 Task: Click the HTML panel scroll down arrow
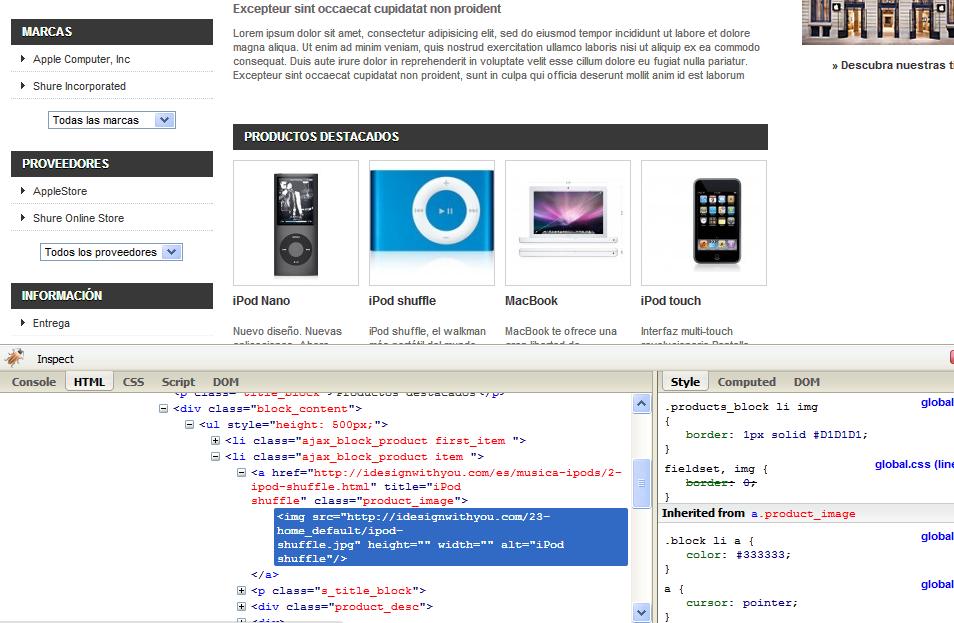641,612
